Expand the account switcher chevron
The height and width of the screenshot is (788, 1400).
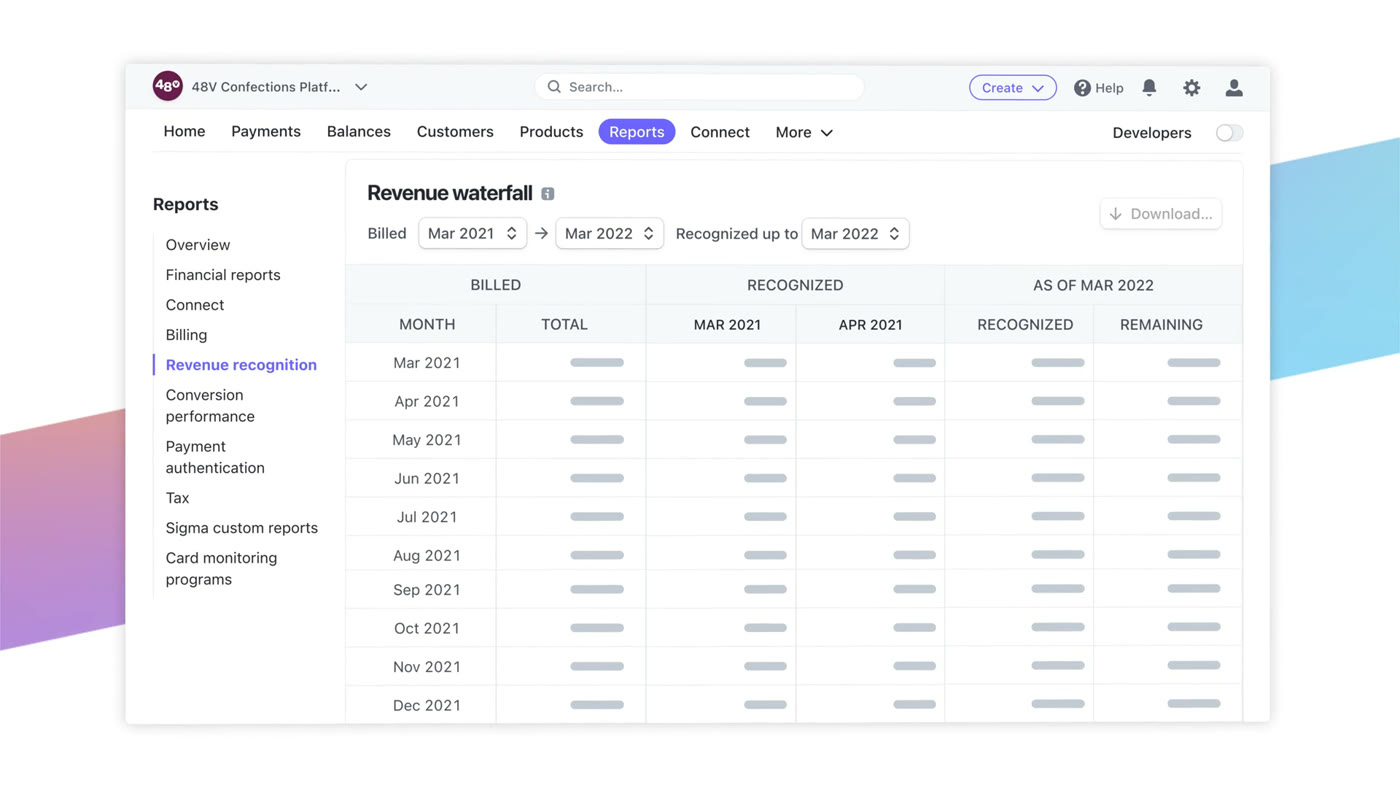point(361,87)
